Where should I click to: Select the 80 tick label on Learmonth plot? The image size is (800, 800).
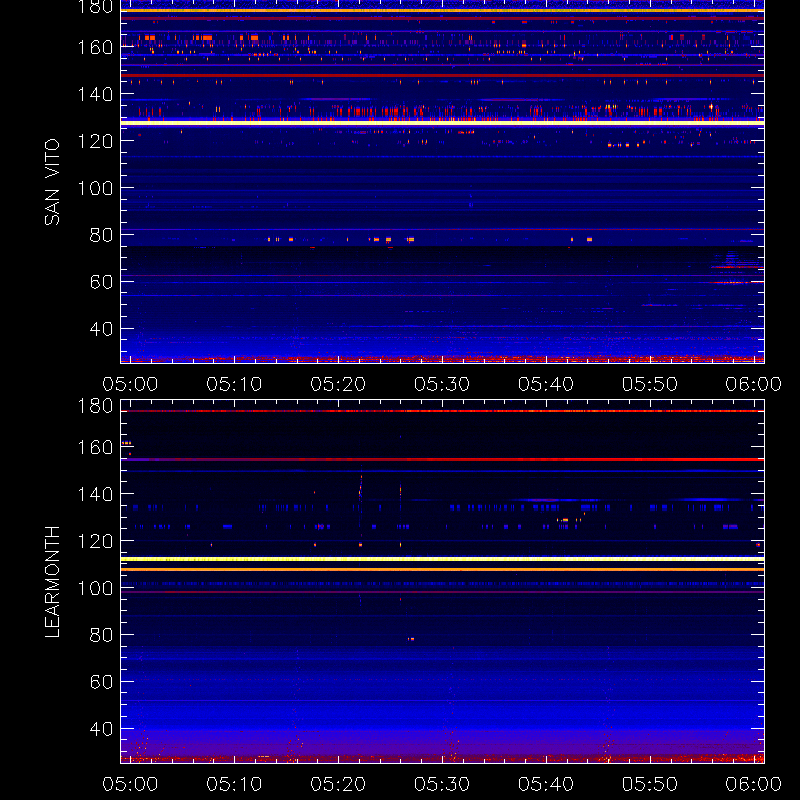pos(101,635)
